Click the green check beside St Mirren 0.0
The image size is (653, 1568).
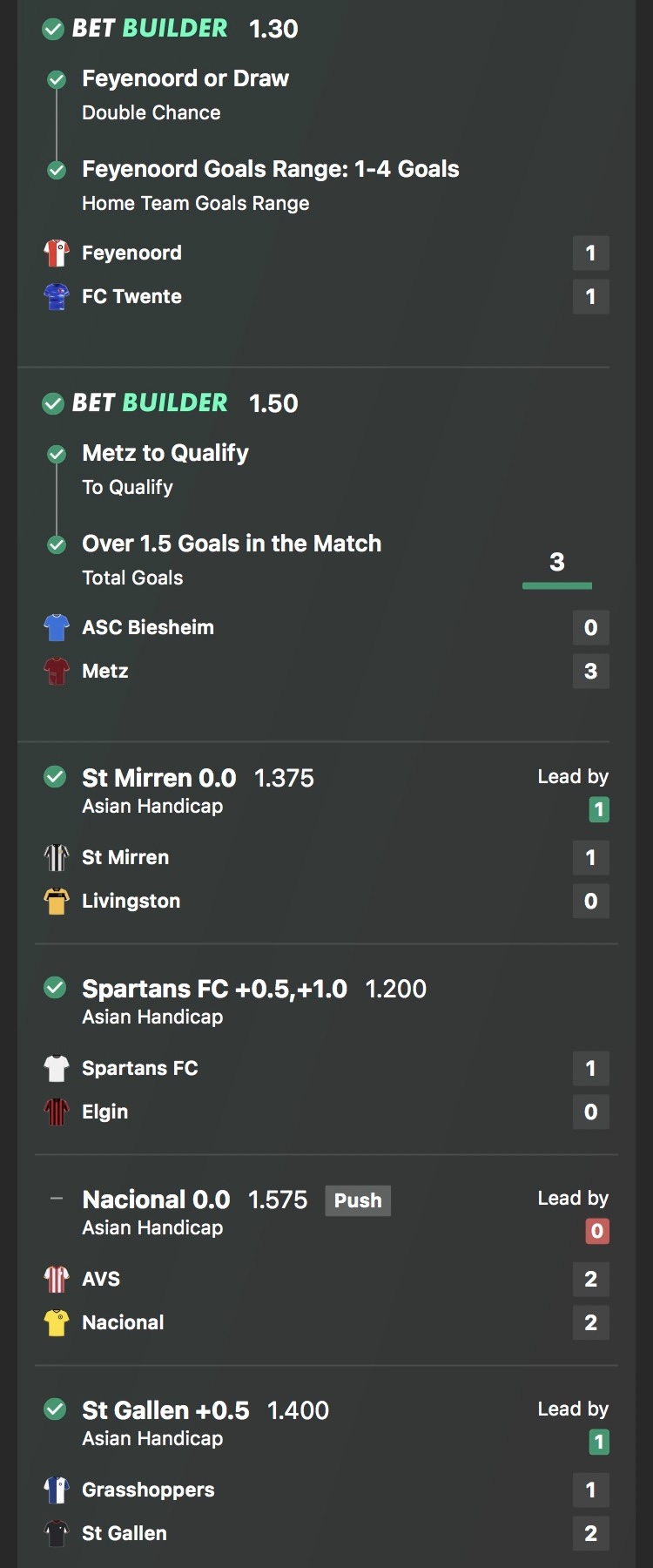[55, 777]
